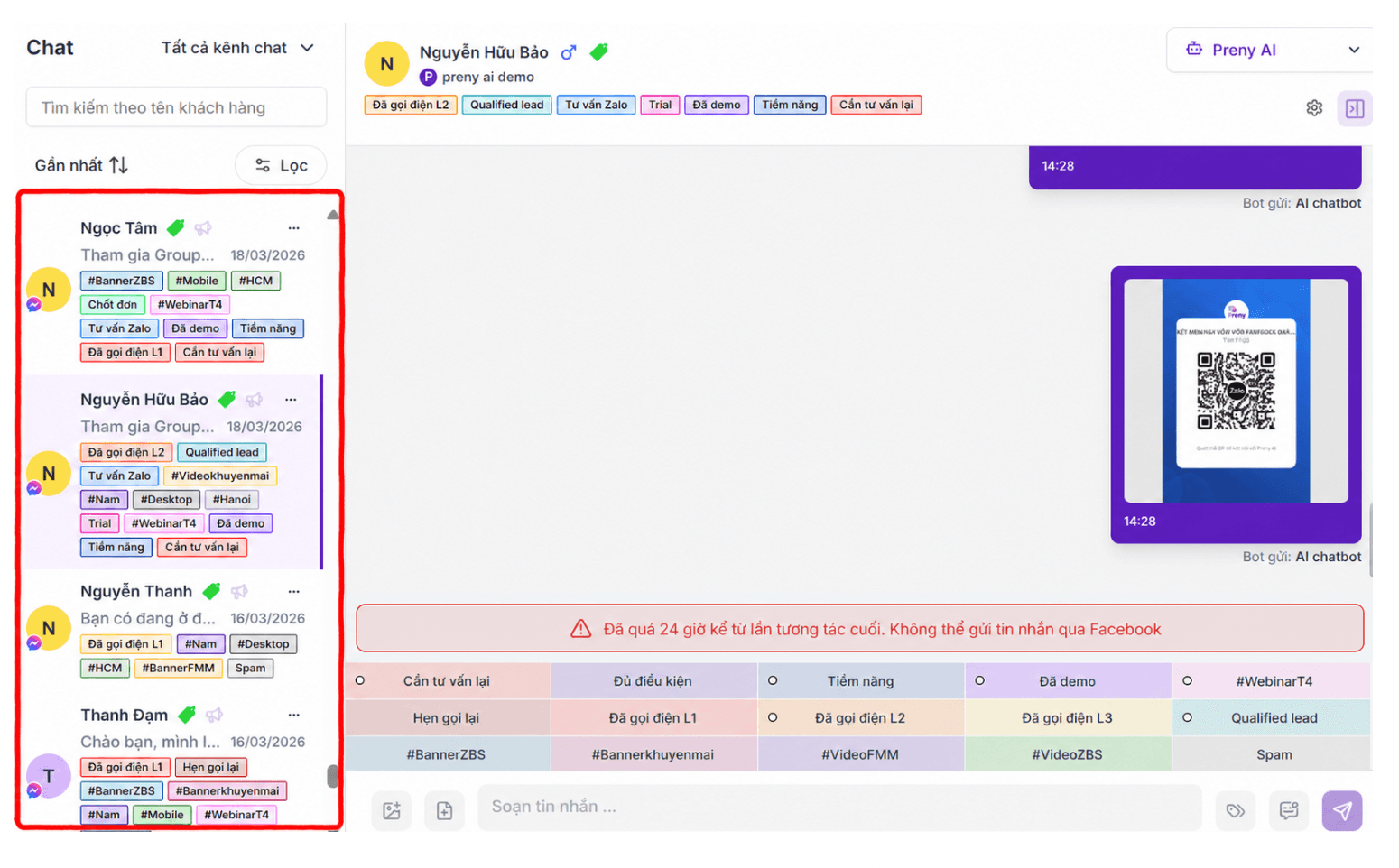Click the chat list scrollbar thumb
Image resolution: width=1399 pixels, height=868 pixels.
(332, 776)
